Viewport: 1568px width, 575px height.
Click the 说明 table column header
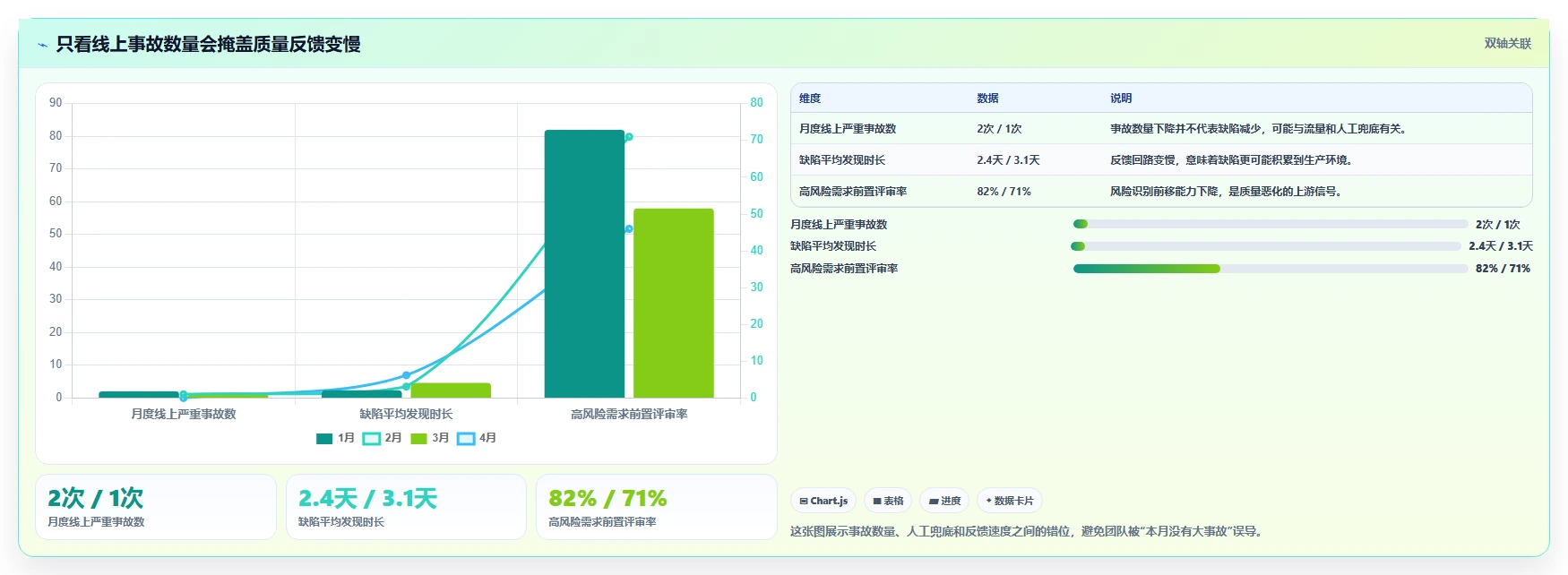pyautogui.click(x=1121, y=99)
